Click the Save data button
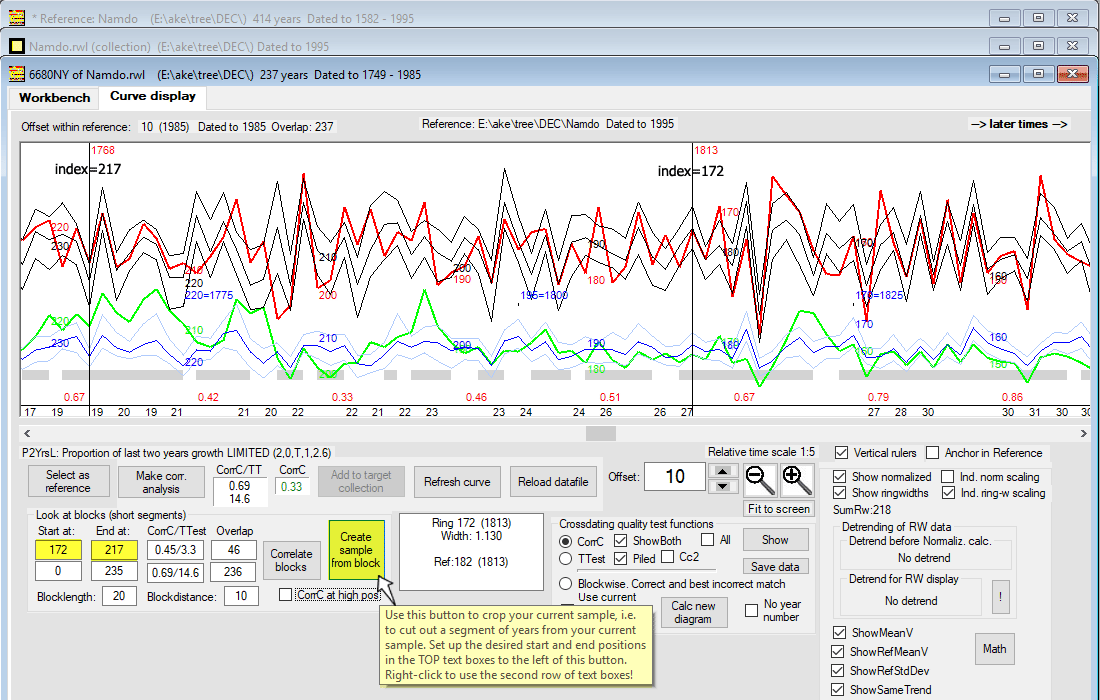Viewport: 1100px width, 700px height. pos(775,566)
